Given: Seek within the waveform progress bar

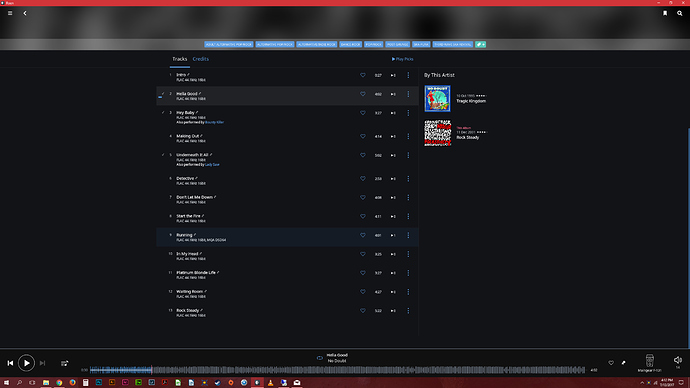Looking at the screenshot, I should point(338,370).
